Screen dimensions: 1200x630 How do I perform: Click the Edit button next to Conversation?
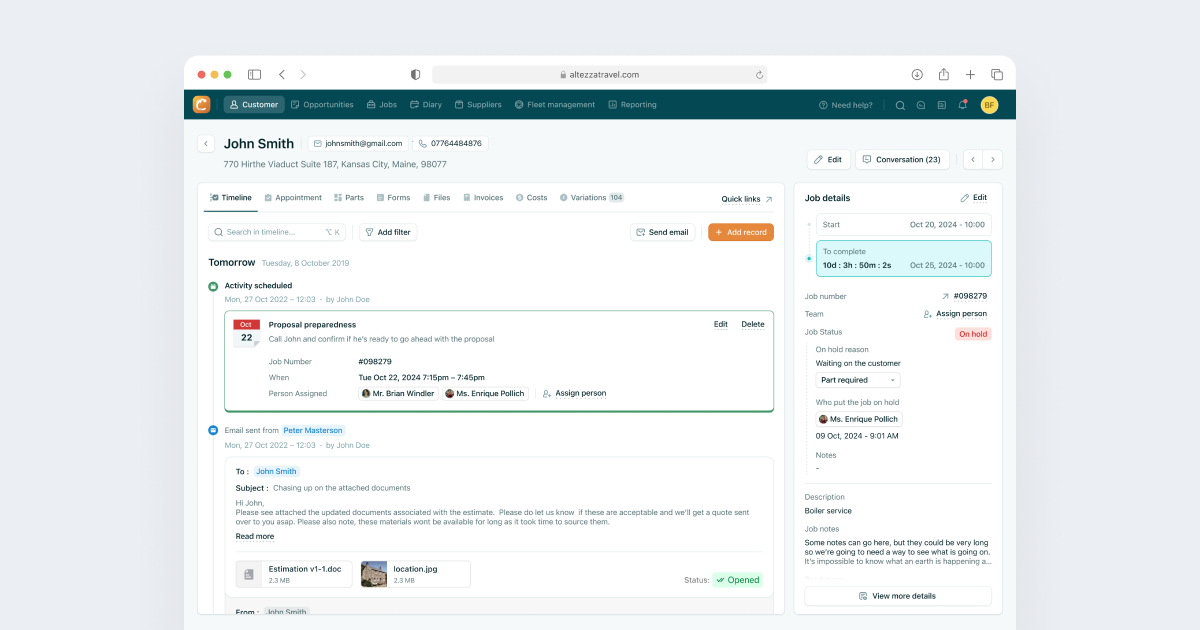tap(828, 159)
